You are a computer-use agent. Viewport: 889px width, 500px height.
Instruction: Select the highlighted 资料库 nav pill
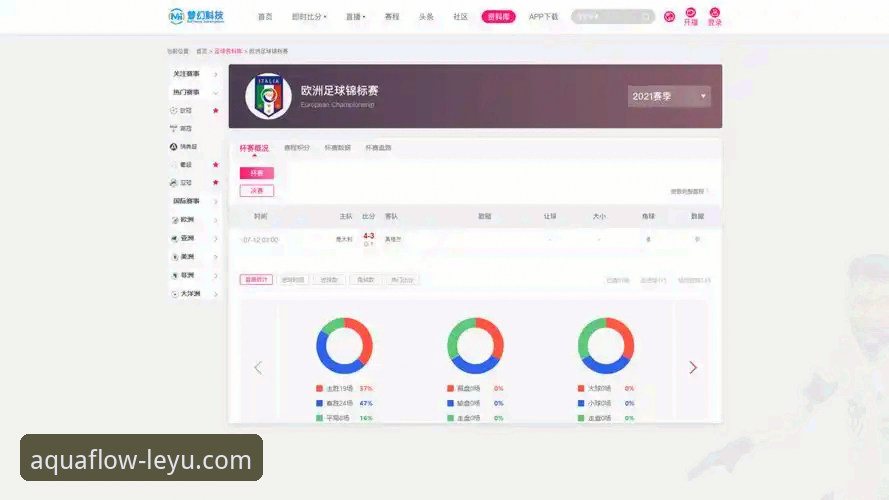tap(498, 17)
